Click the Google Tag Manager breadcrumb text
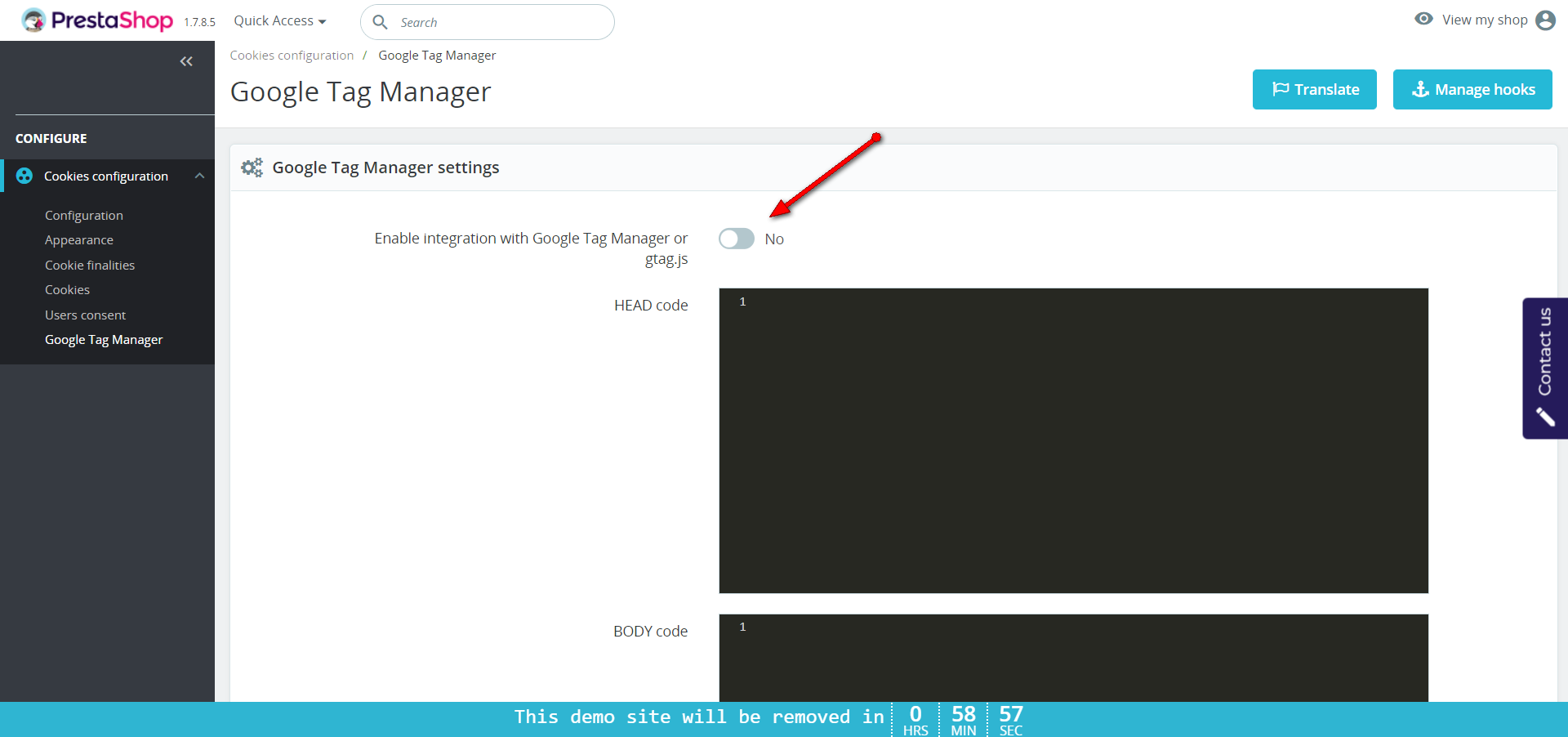This screenshot has height=737, width=1568. [437, 56]
